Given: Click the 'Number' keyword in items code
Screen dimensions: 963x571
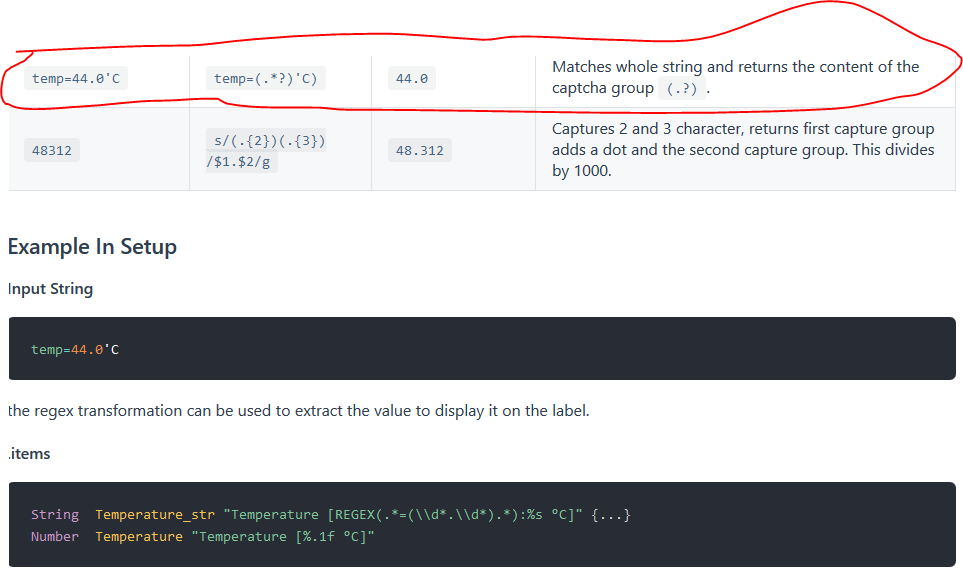Looking at the screenshot, I should click(x=54, y=537).
